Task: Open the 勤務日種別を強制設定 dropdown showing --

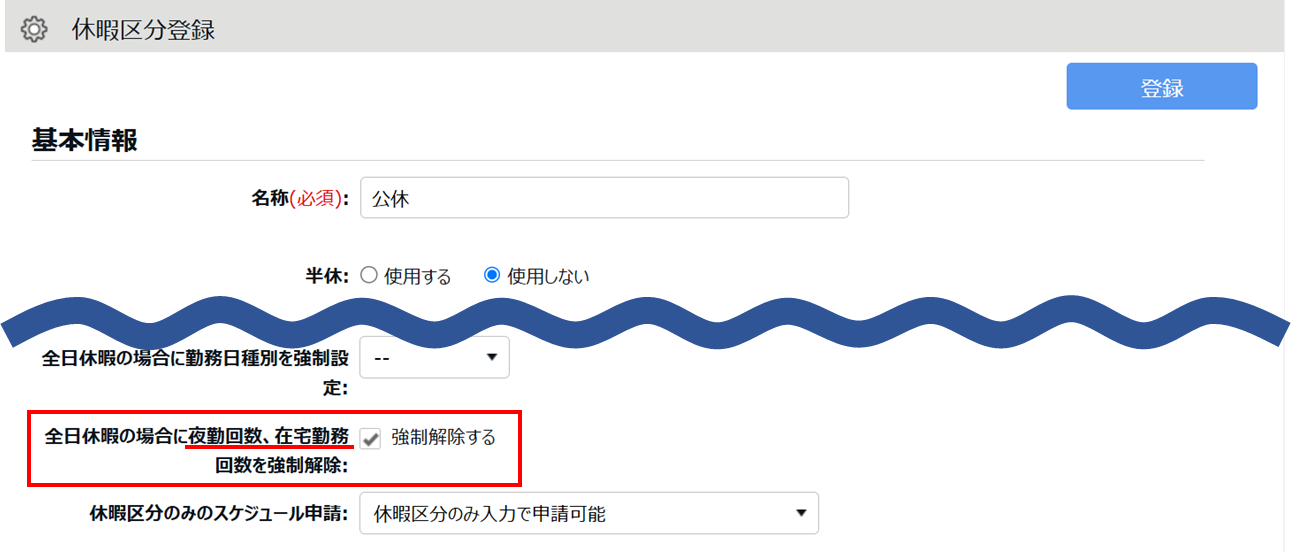Action: (434, 357)
